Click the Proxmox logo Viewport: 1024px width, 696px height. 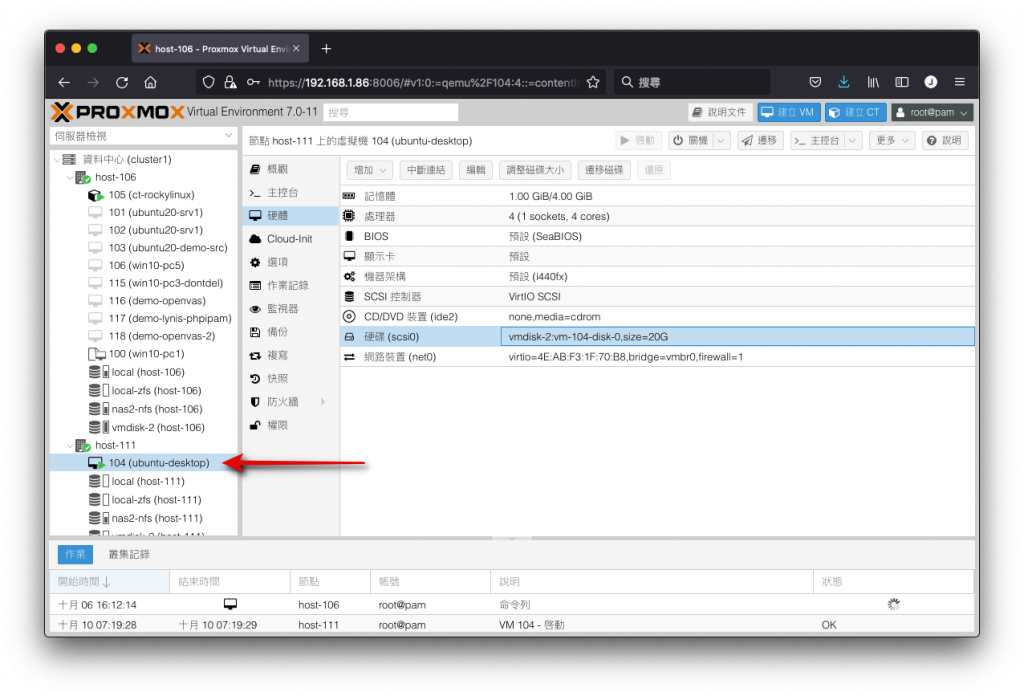118,112
